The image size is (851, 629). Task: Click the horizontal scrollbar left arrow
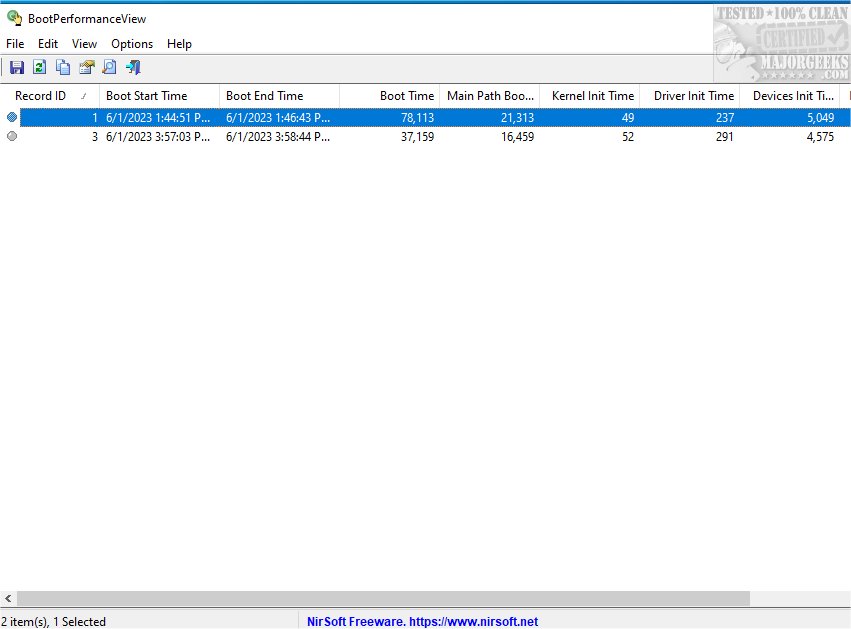tap(8, 598)
